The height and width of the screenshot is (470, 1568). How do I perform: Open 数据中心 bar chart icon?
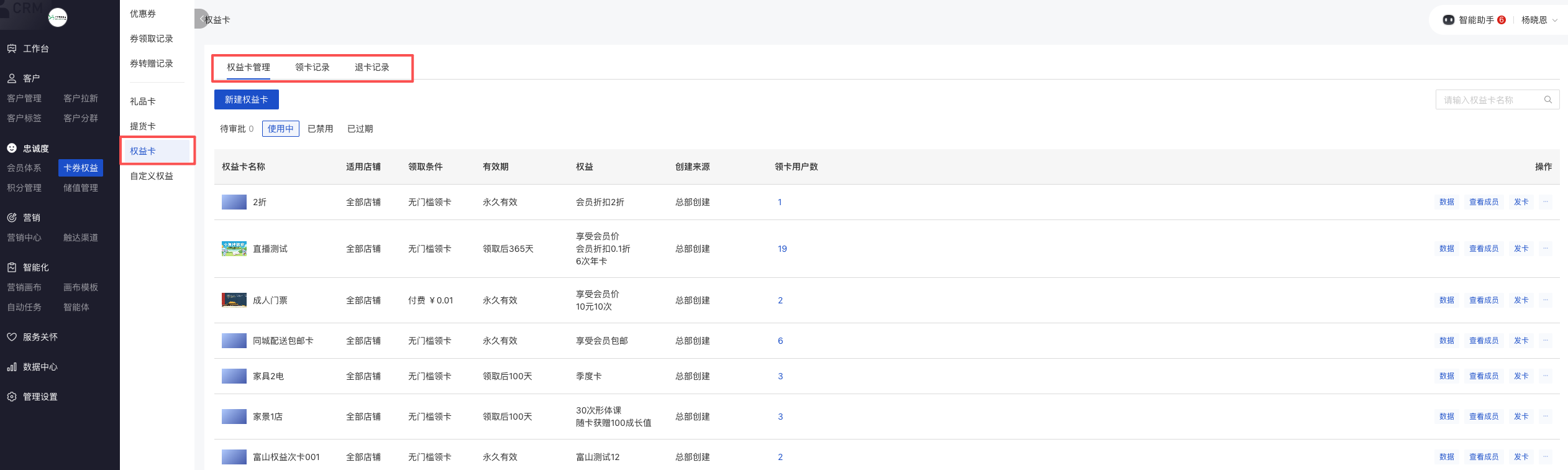12,367
